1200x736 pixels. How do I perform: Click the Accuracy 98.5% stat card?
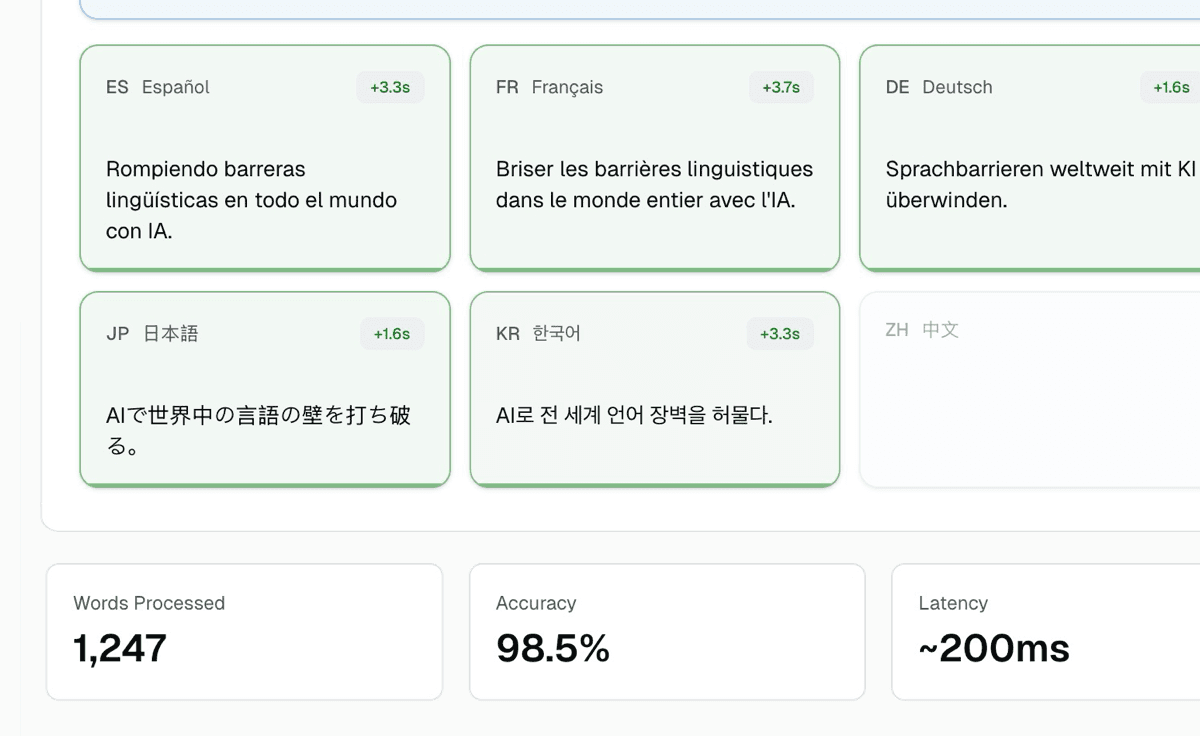pos(667,630)
